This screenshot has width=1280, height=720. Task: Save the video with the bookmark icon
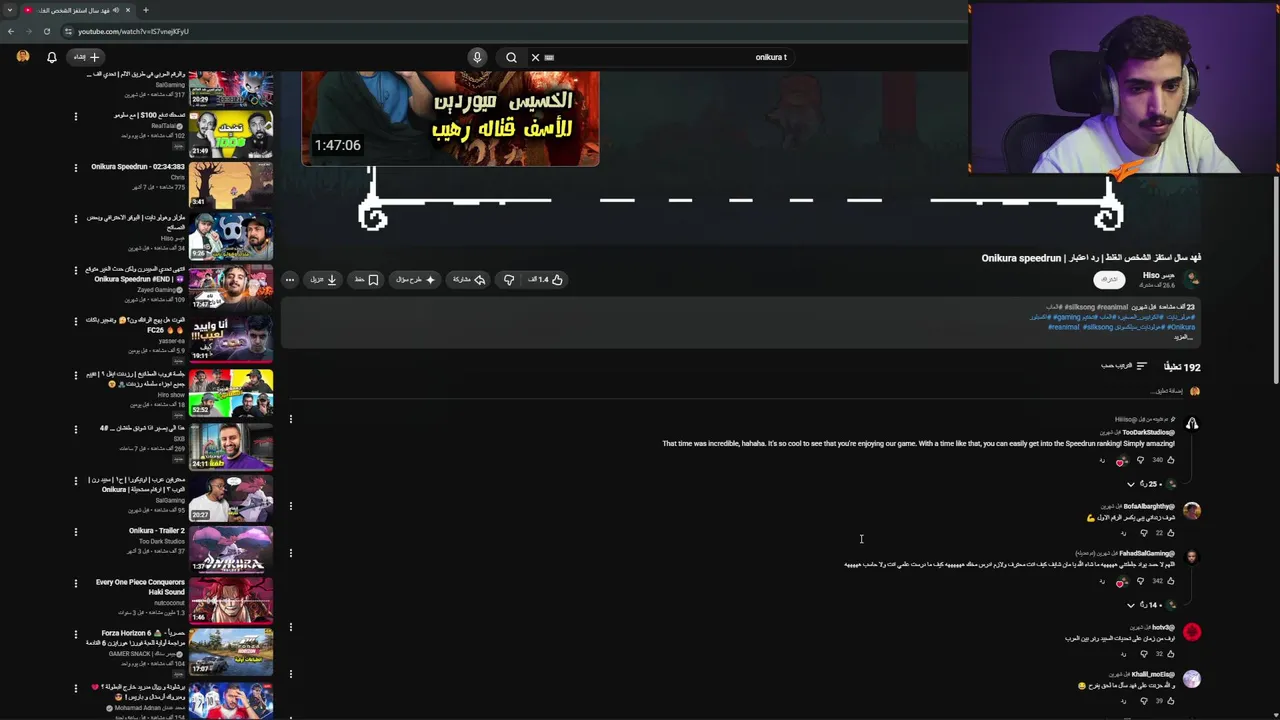(x=366, y=280)
